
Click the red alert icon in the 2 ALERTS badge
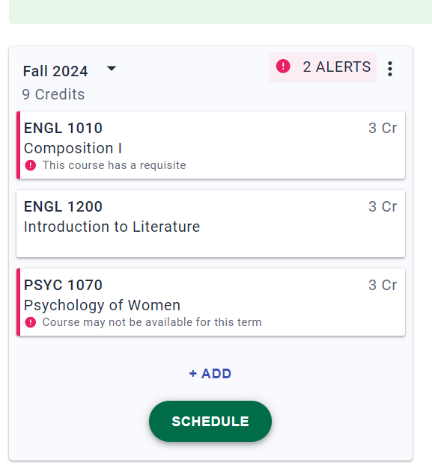point(283,66)
